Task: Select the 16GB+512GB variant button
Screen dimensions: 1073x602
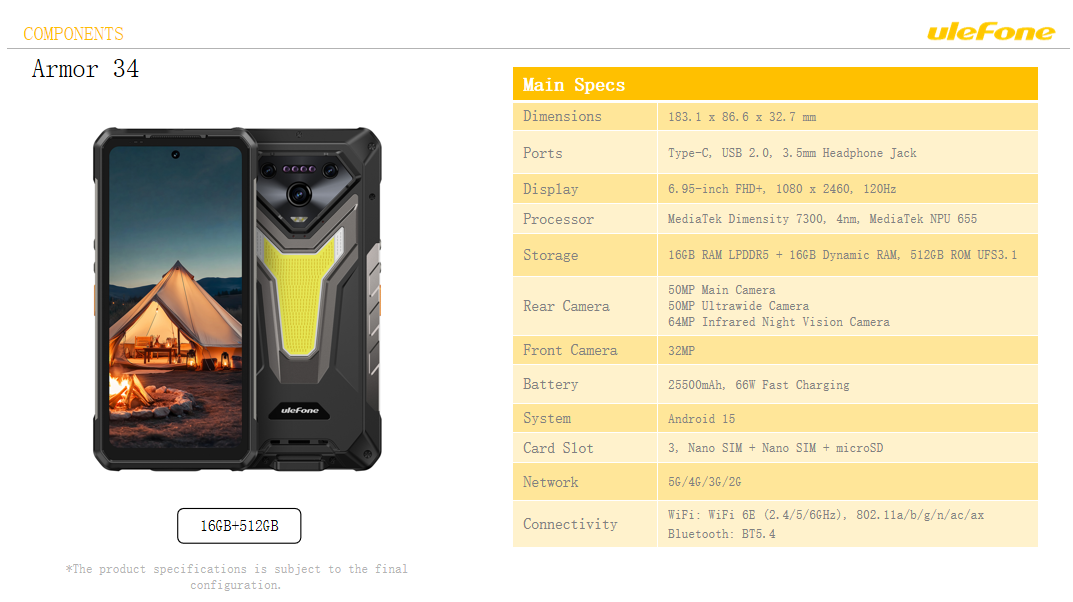Action: point(239,525)
